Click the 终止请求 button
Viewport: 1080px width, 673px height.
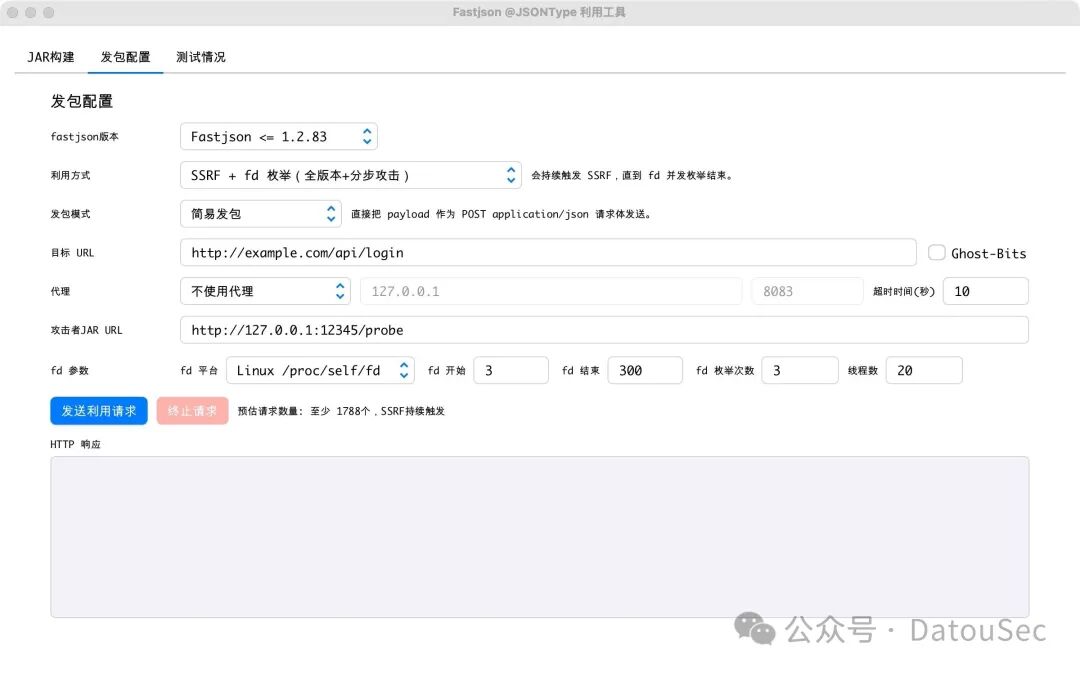(x=192, y=411)
